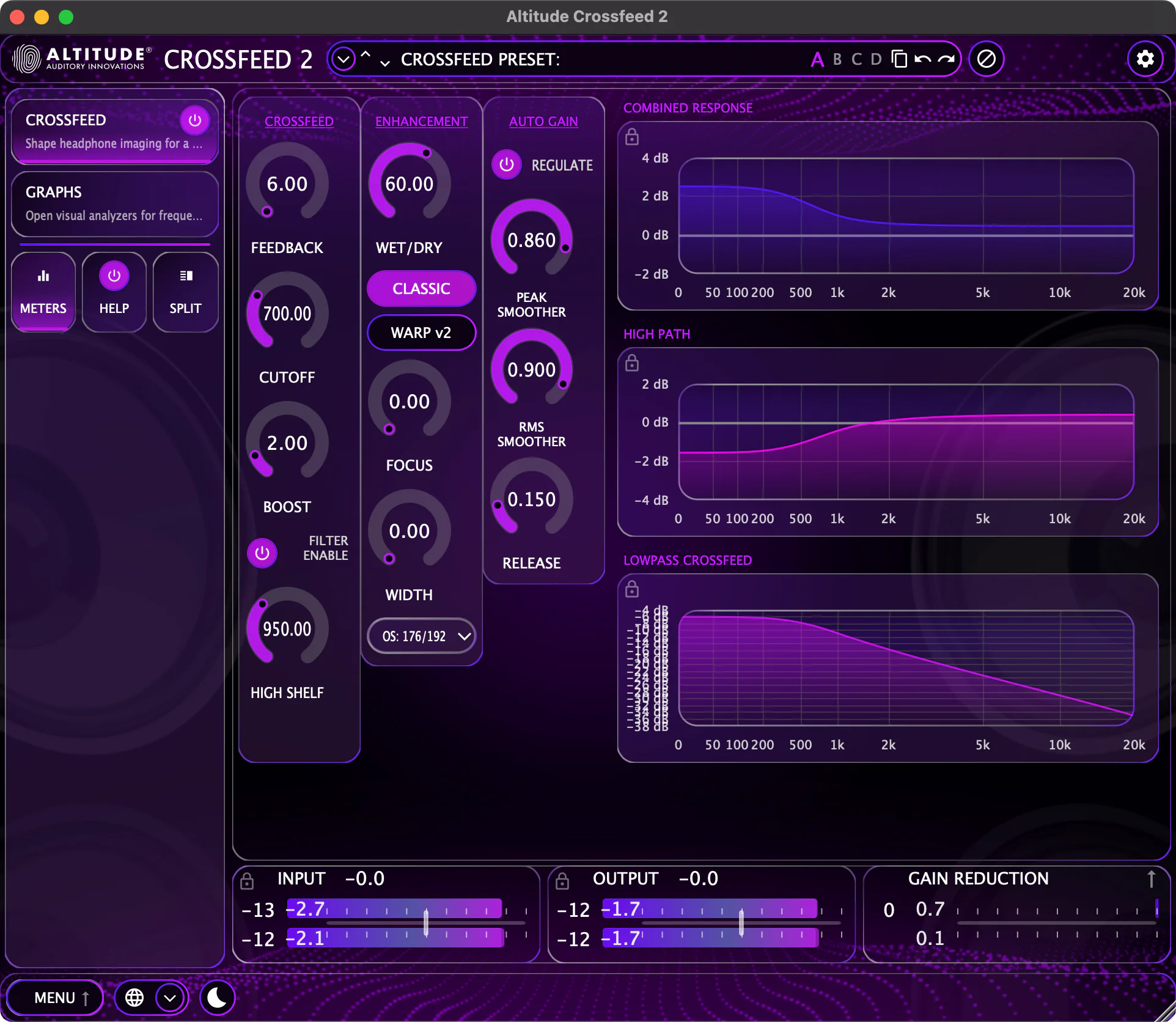Screen dimensions: 1176x1022
Task: Click the Output gain slider handle
Action: point(741,923)
